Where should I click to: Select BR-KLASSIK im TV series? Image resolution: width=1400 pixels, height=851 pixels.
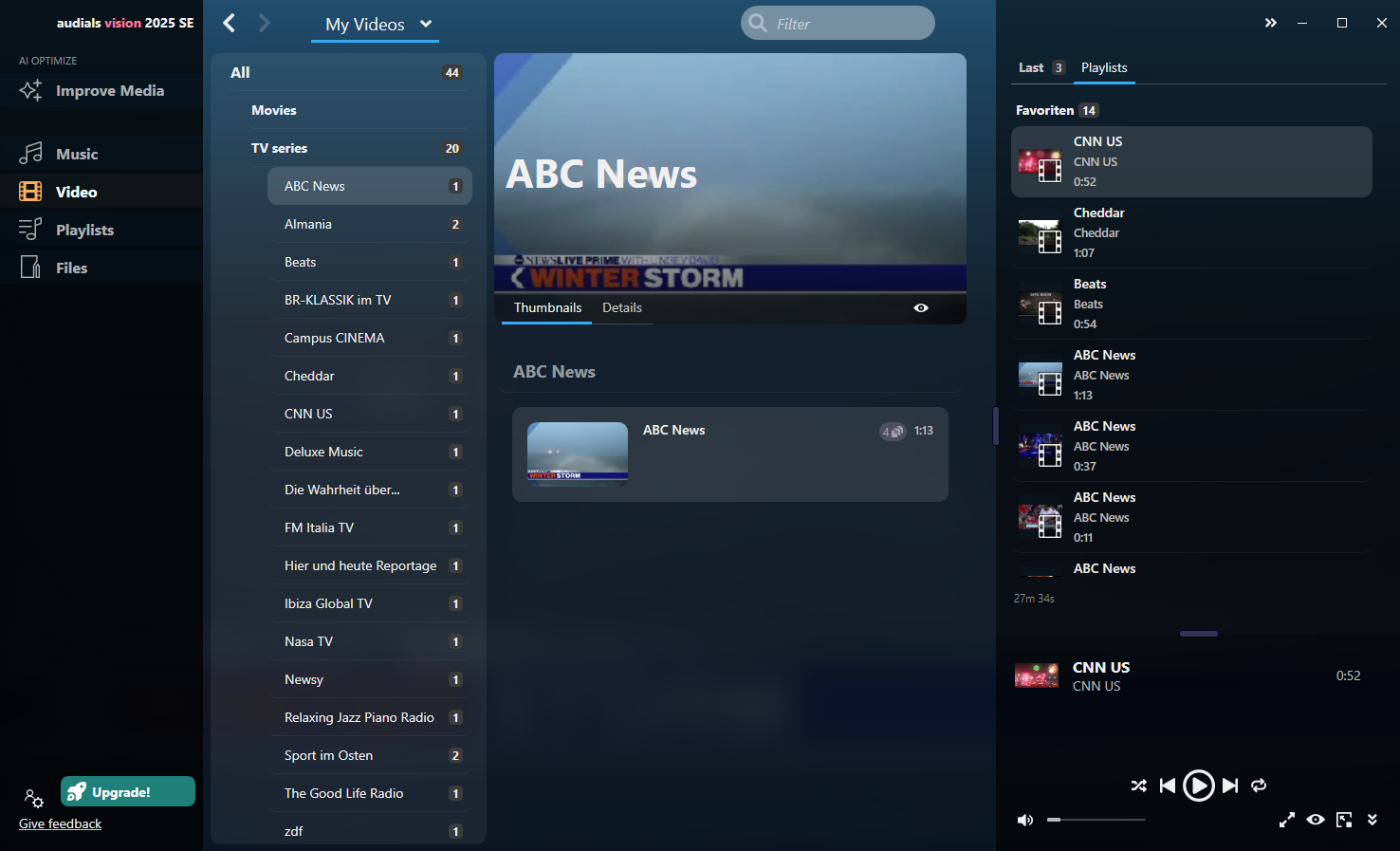point(370,300)
